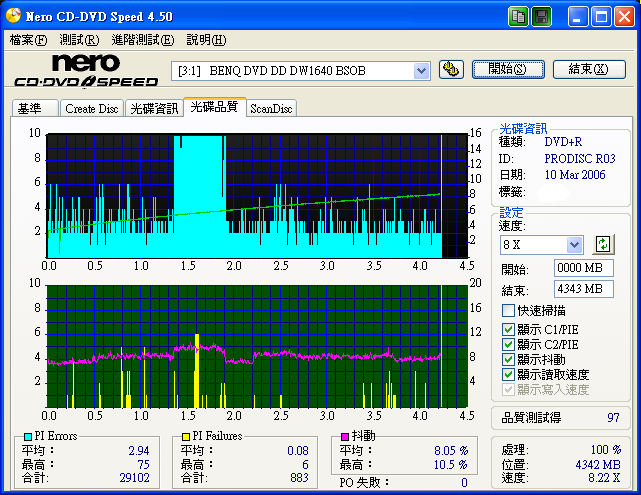Screen dimensions: 641x495
Task: Open the BENQ DVD drive selection dropdown
Action: (421, 70)
